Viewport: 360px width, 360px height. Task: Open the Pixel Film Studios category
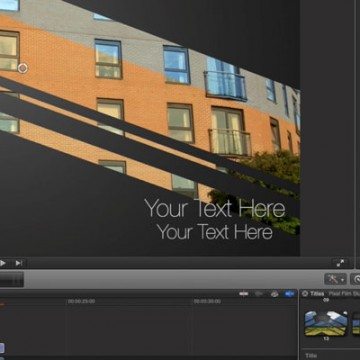(x=344, y=294)
